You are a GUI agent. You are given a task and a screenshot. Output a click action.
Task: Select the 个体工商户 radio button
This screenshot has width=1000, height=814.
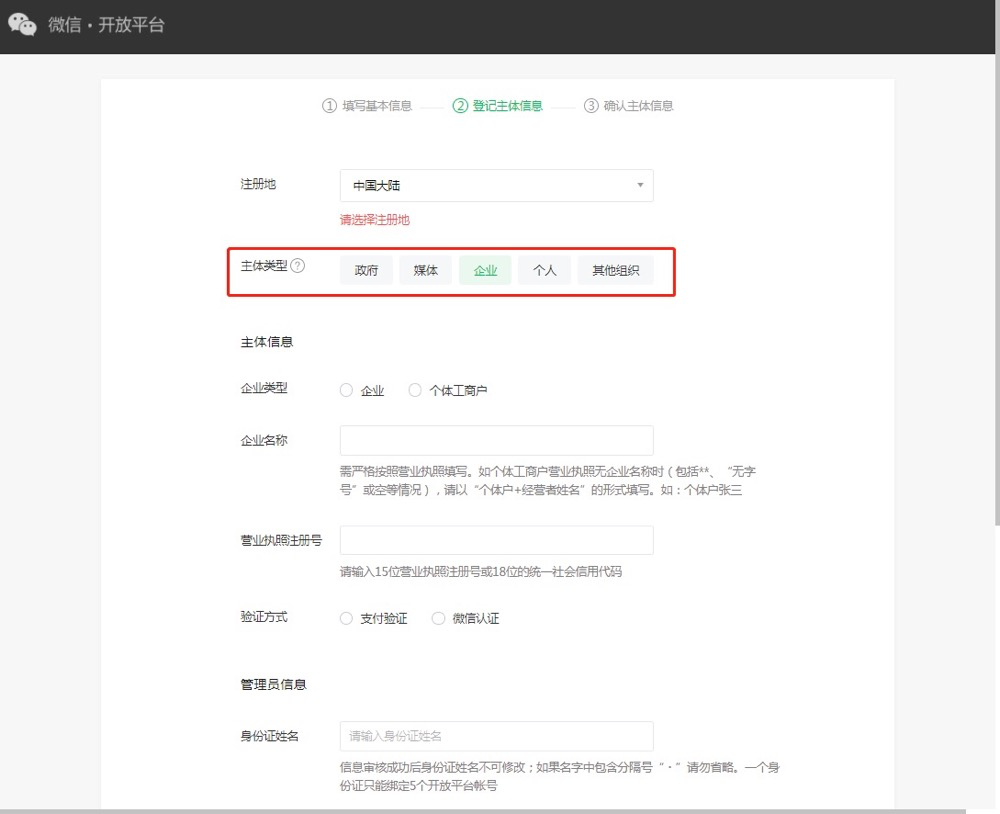click(414, 390)
